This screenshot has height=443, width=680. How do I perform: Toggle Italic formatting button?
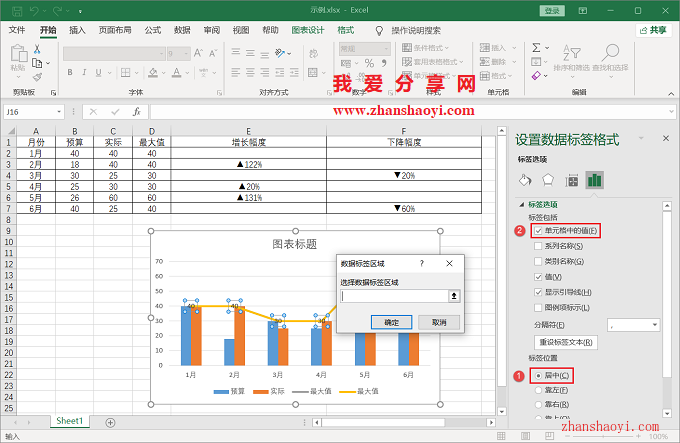[84, 72]
